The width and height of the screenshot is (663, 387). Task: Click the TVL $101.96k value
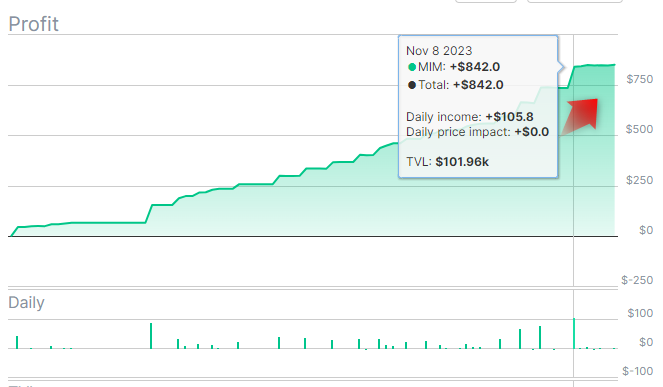click(462, 162)
